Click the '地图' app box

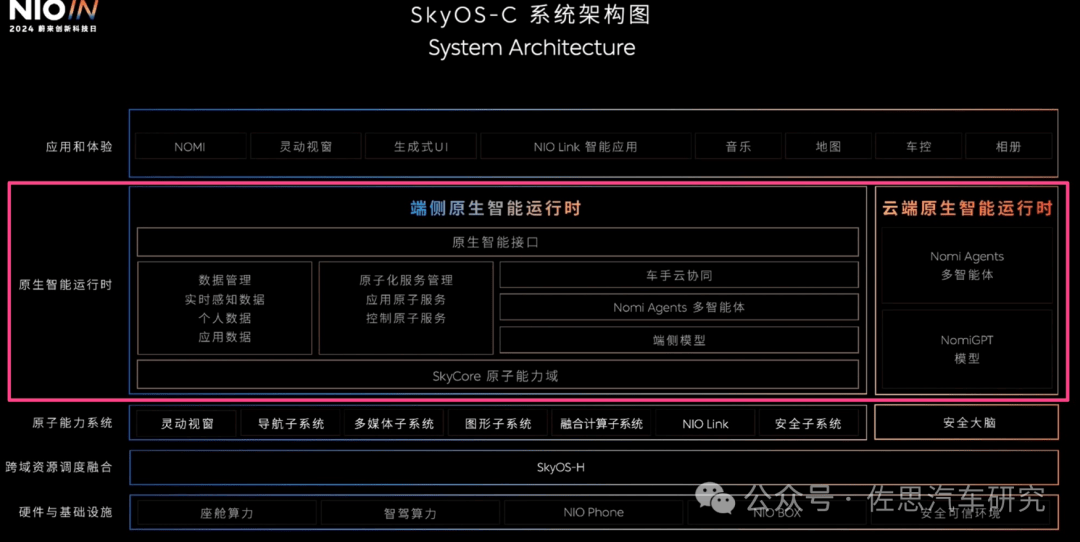click(829, 147)
